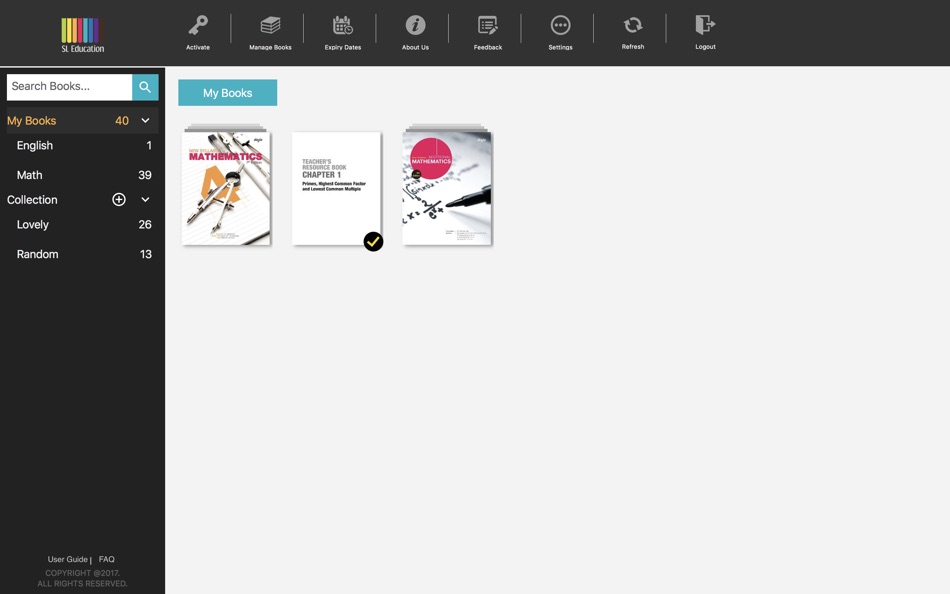This screenshot has width=950, height=594.
Task: Collapse the My Books category list
Action: coord(145,121)
